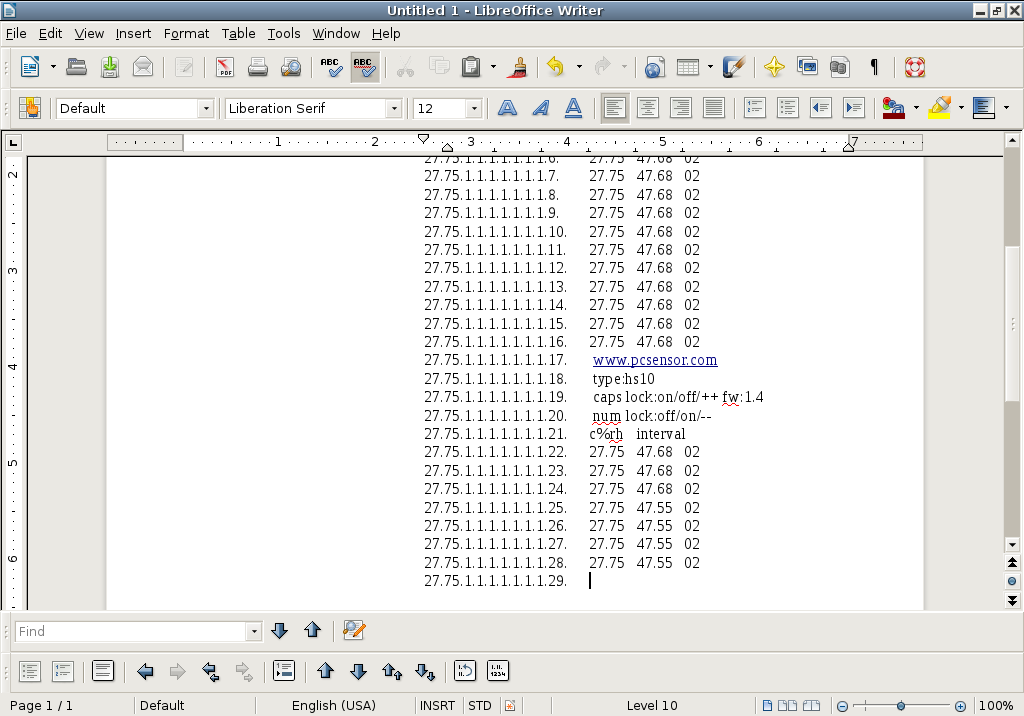This screenshot has height=716, width=1024.
Task: Open the Format menu
Action: click(x=186, y=33)
